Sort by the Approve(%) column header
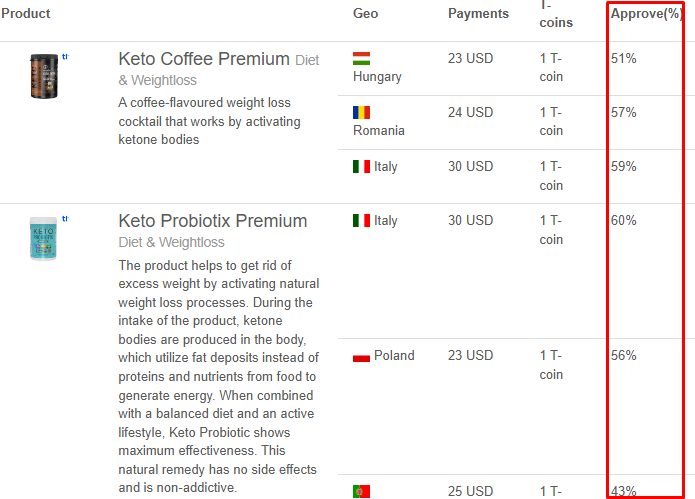Screen dimensions: 695x499 646,14
